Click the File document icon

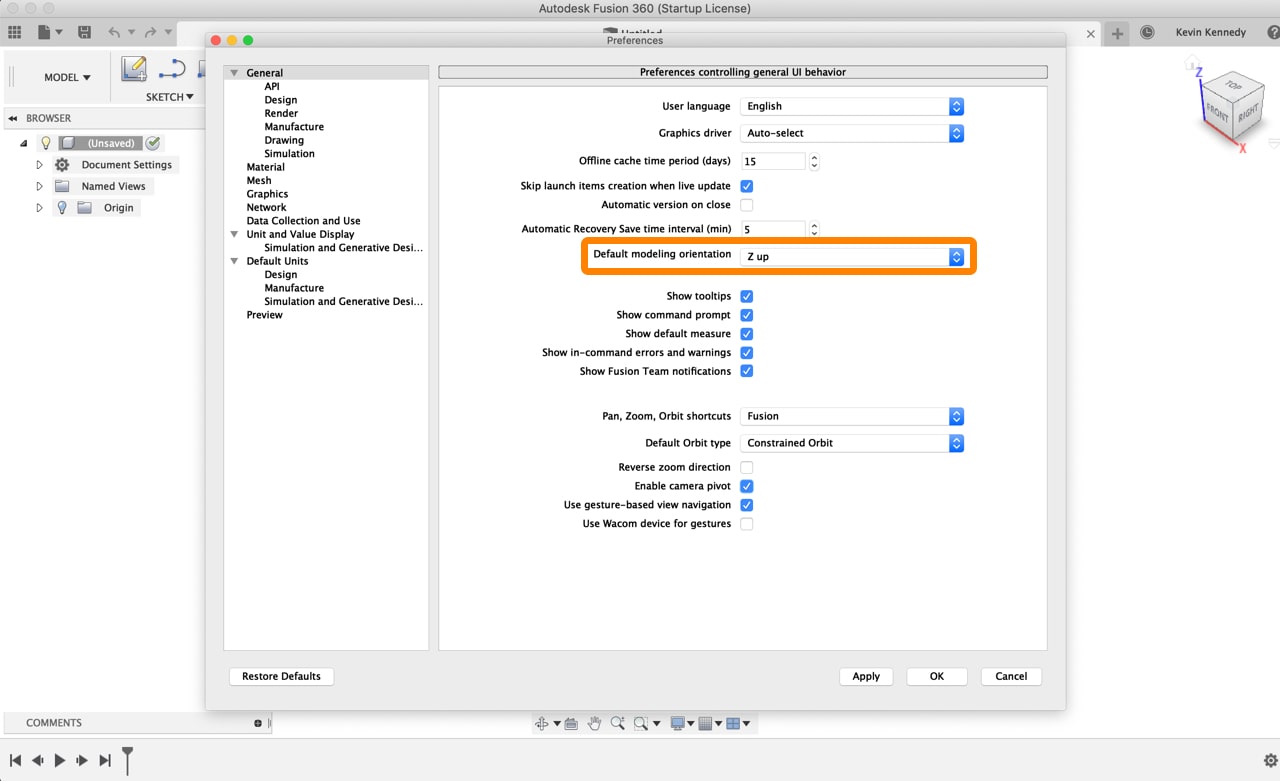(44, 33)
